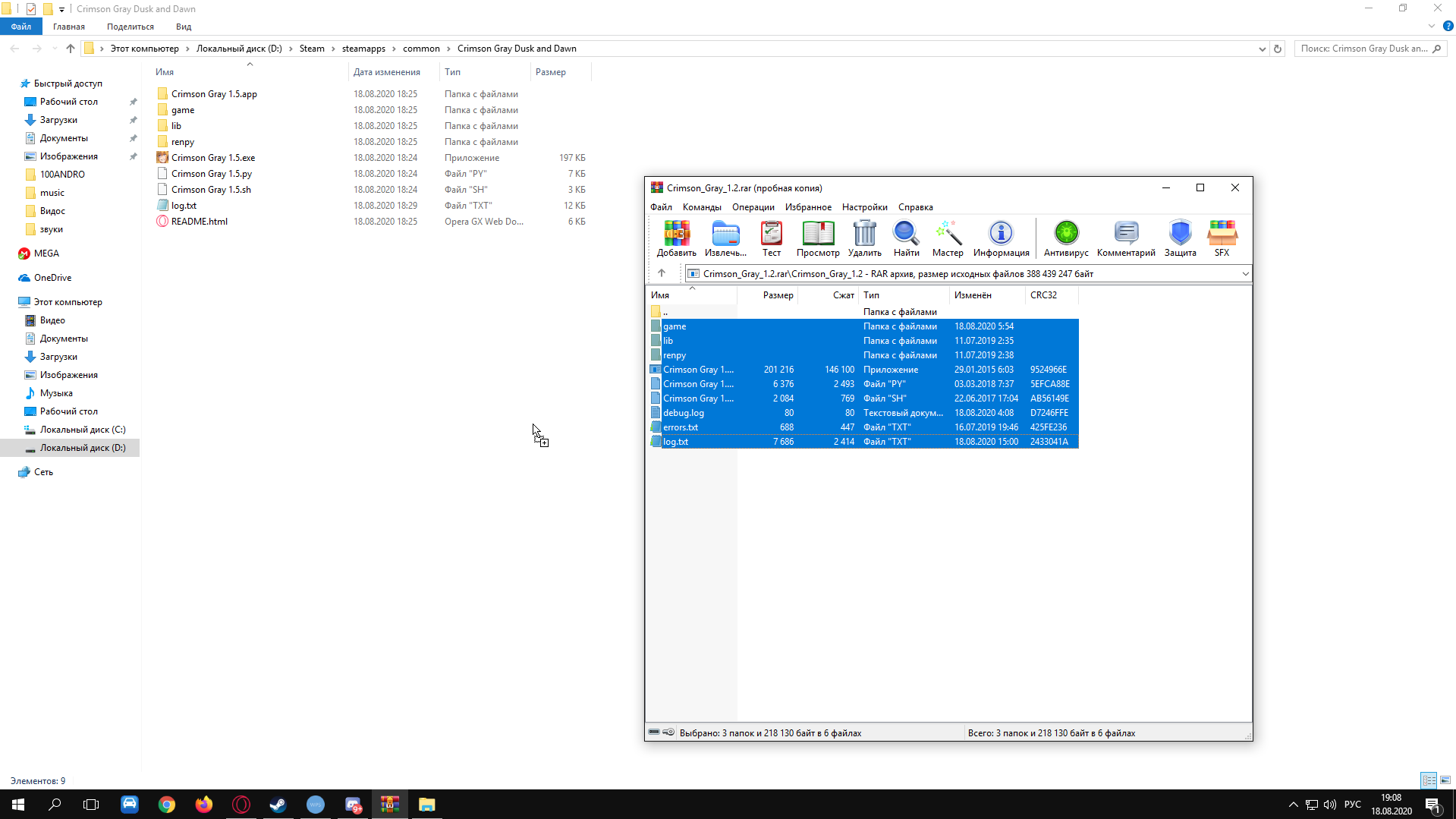Viewport: 1456px width, 819px height.
Task: Expand the WinRAR archive path dropdown
Action: [x=1245, y=273]
